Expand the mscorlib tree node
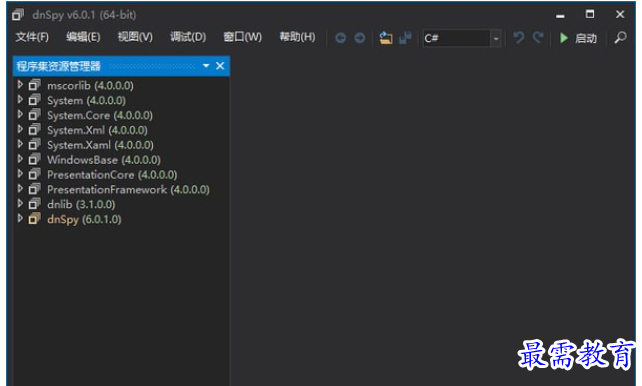642x386 pixels. point(20,84)
